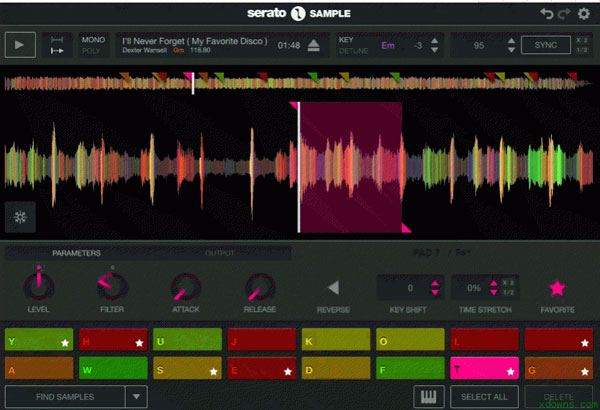Image resolution: width=600 pixels, height=410 pixels.
Task: Click the waveform options icon bottom-left of waveform
Action: coord(20,217)
